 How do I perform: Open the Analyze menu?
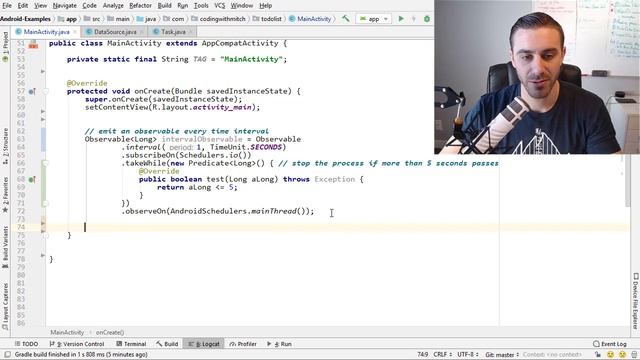coord(113,6)
